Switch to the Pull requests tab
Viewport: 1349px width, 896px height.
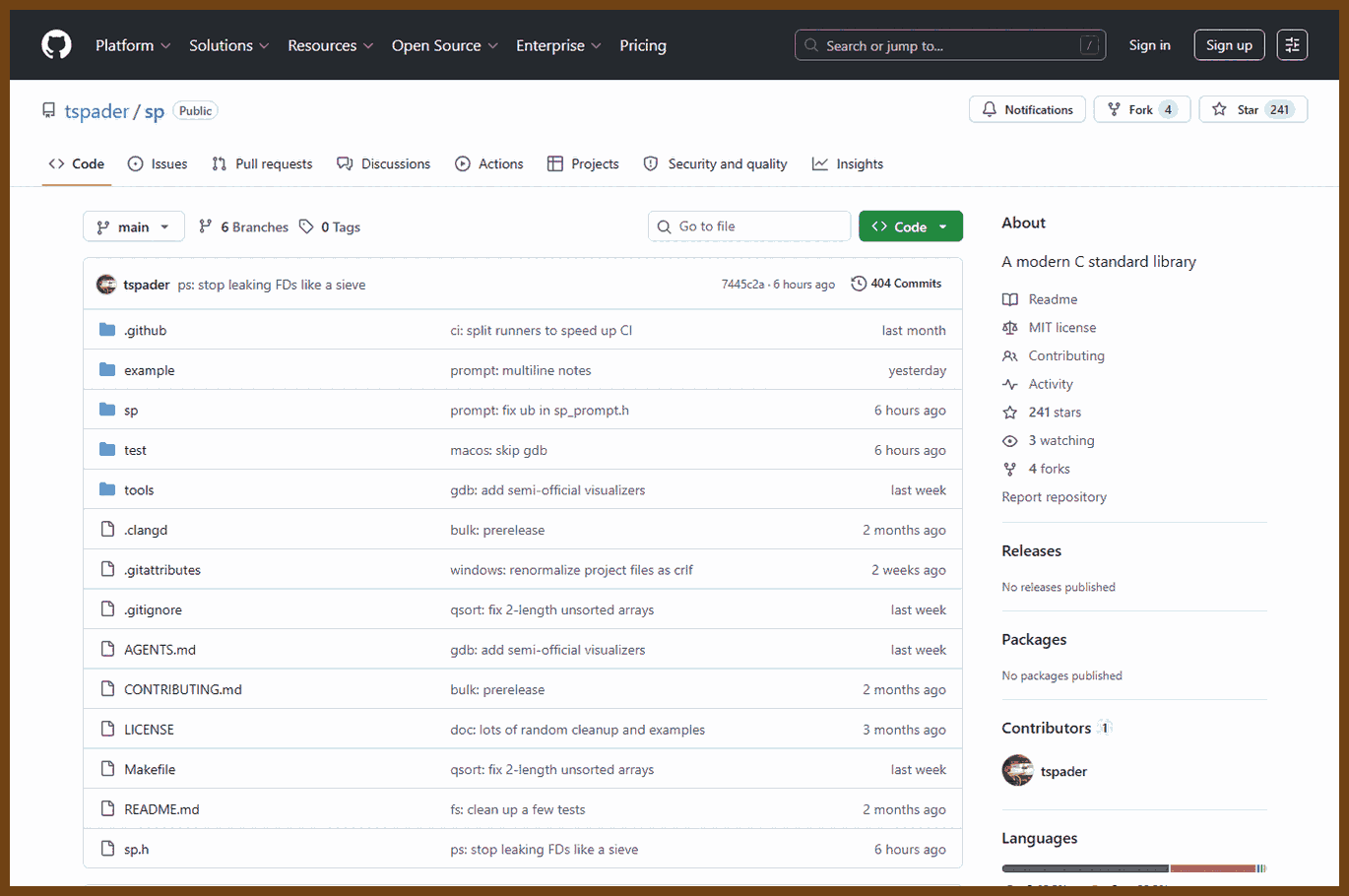262,163
